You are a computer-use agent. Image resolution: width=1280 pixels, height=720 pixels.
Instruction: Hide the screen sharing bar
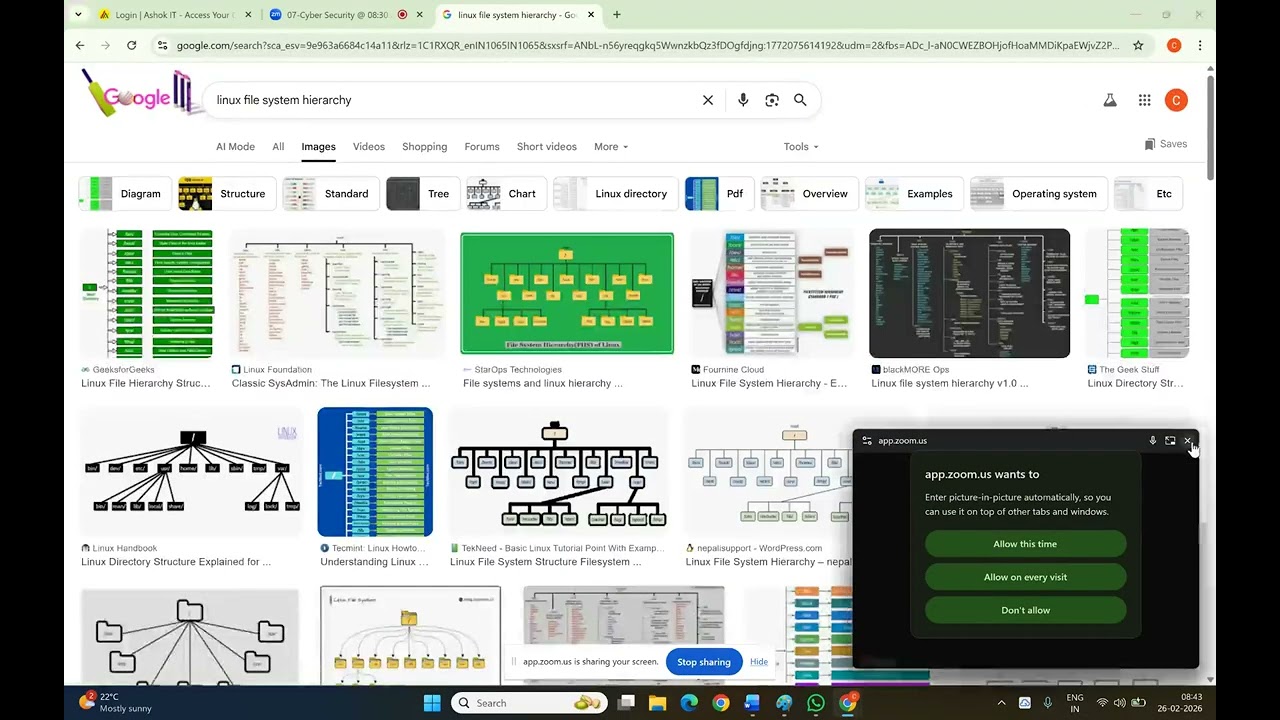pyautogui.click(x=759, y=662)
